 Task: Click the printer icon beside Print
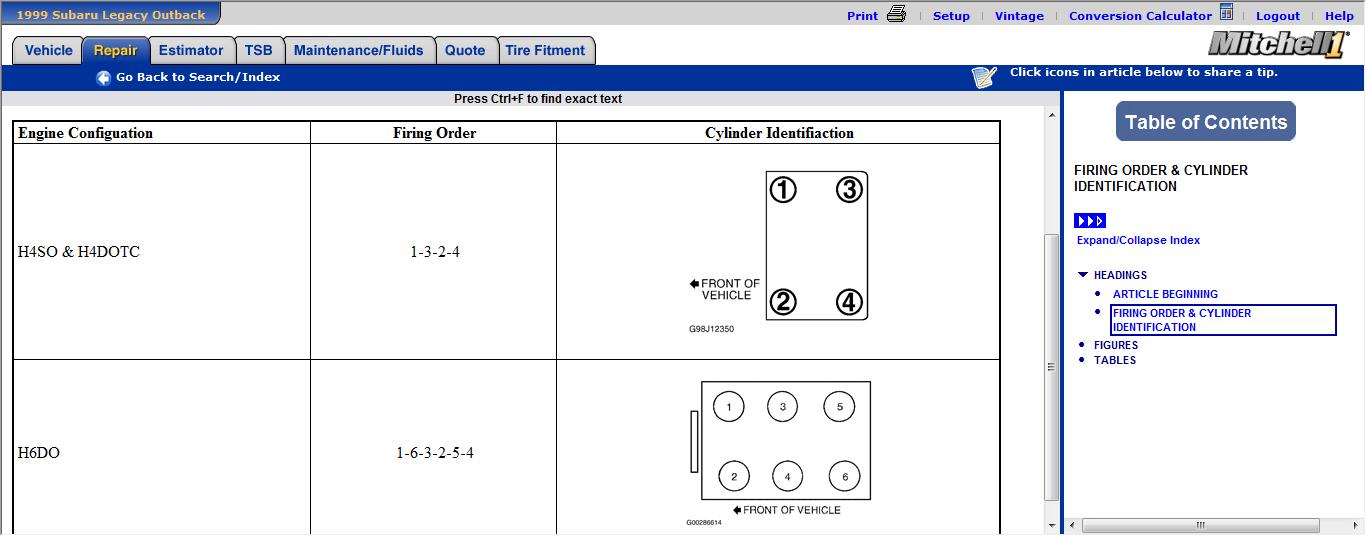tap(896, 14)
